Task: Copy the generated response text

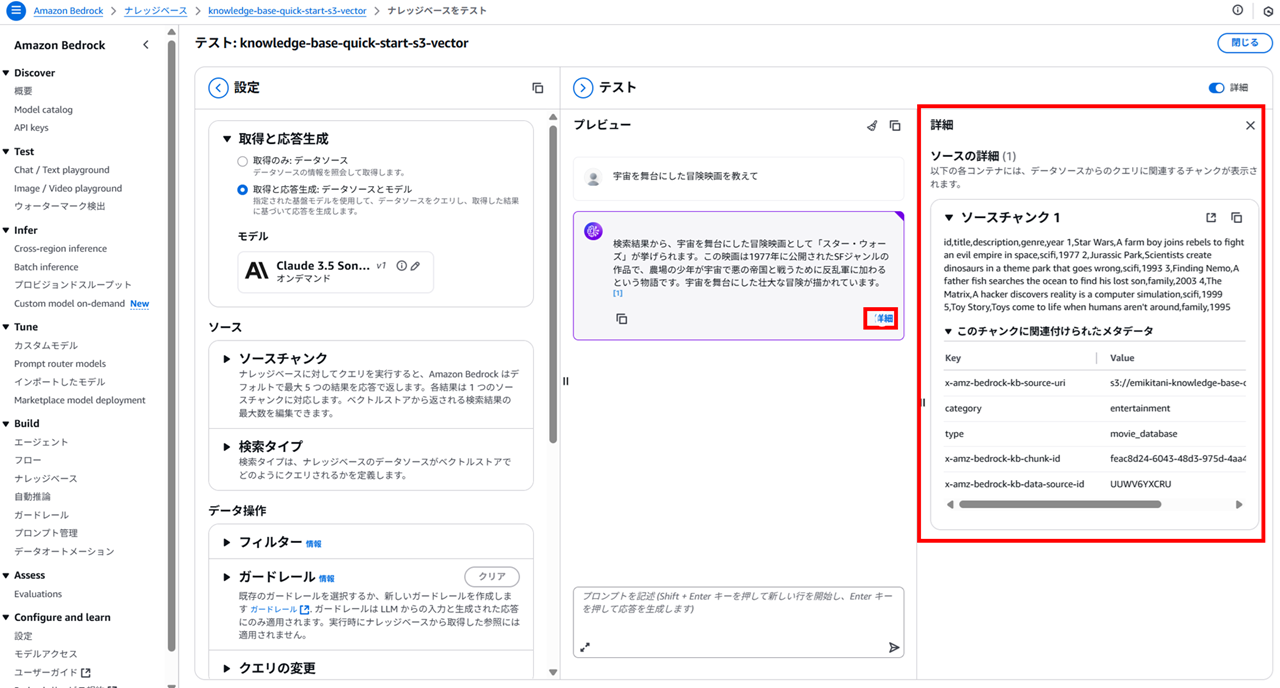Action: (621, 319)
